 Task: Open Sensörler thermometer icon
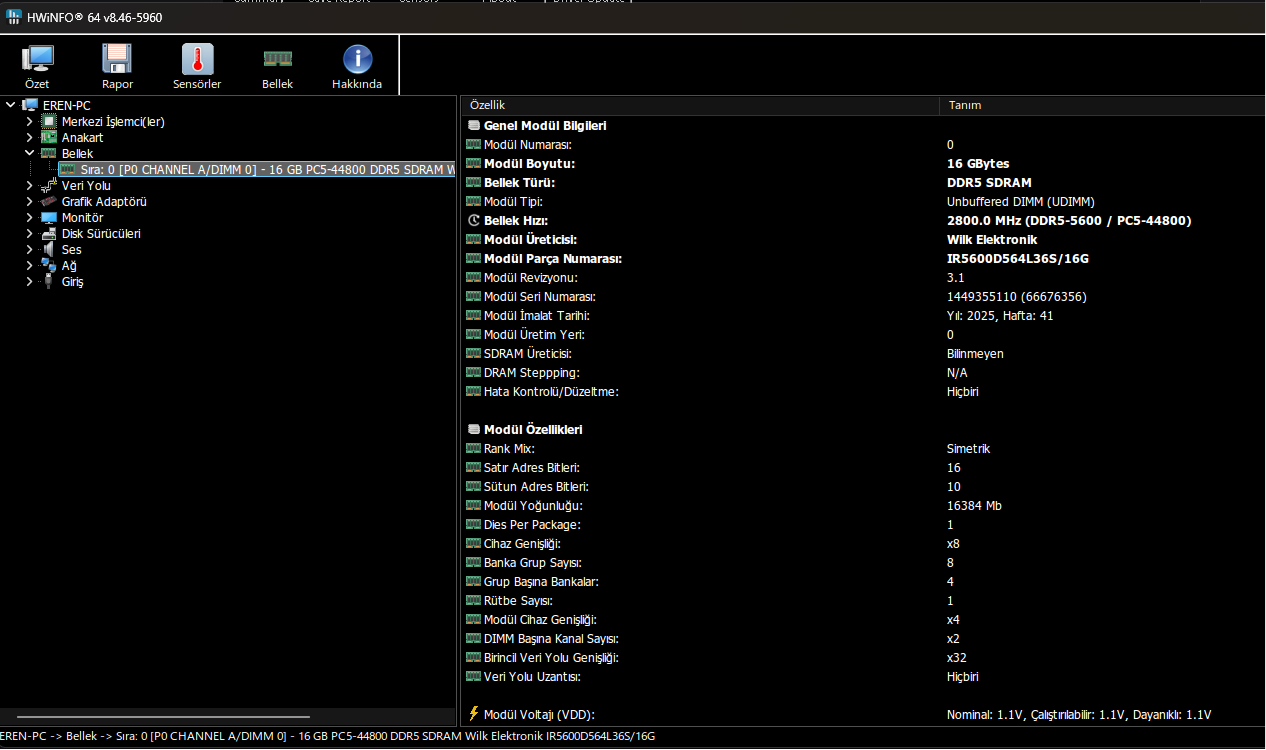click(x=197, y=60)
